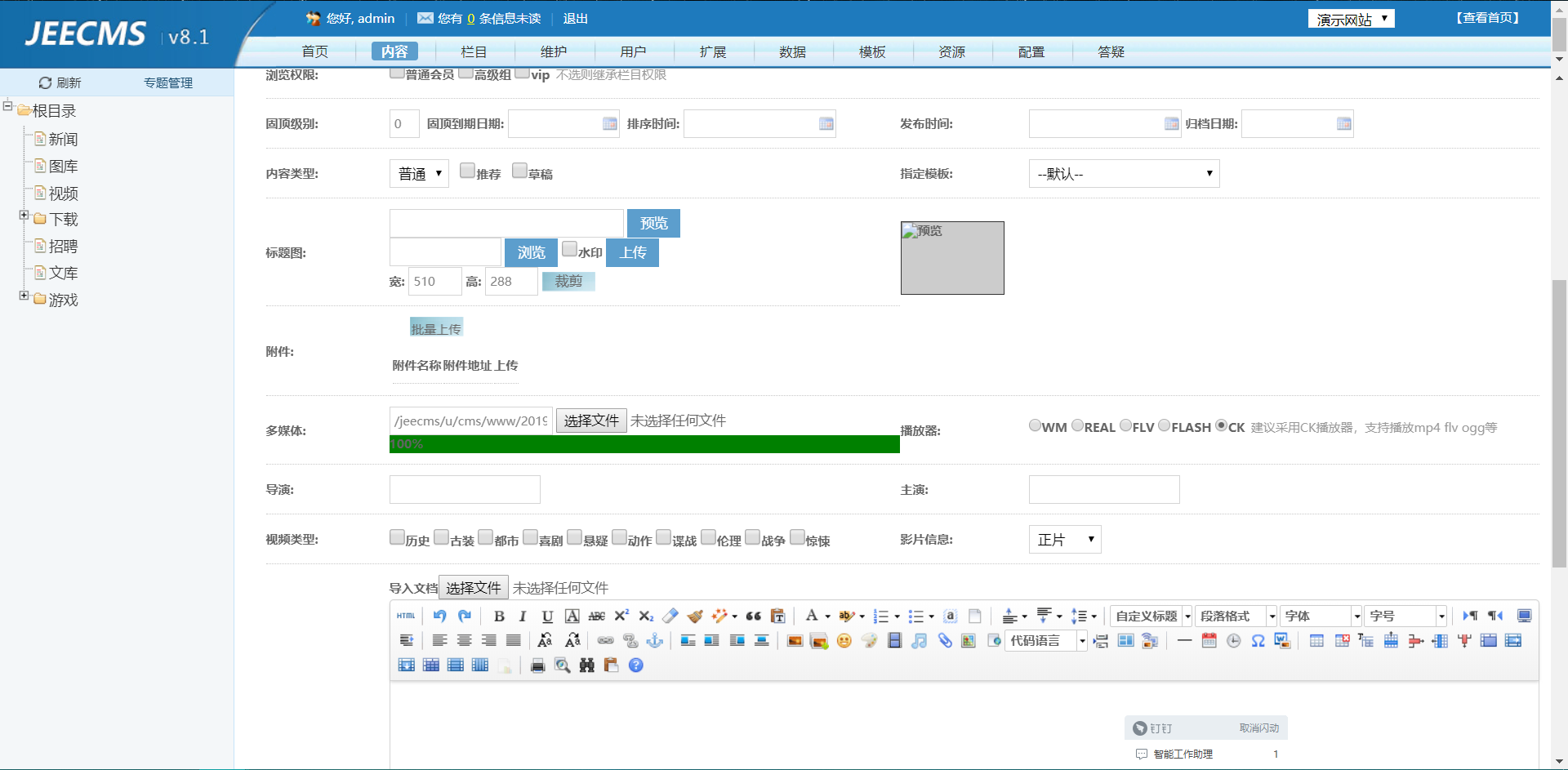The width and height of the screenshot is (1568, 770).
Task: Insert hyperlink with chain icon
Action: [605, 641]
